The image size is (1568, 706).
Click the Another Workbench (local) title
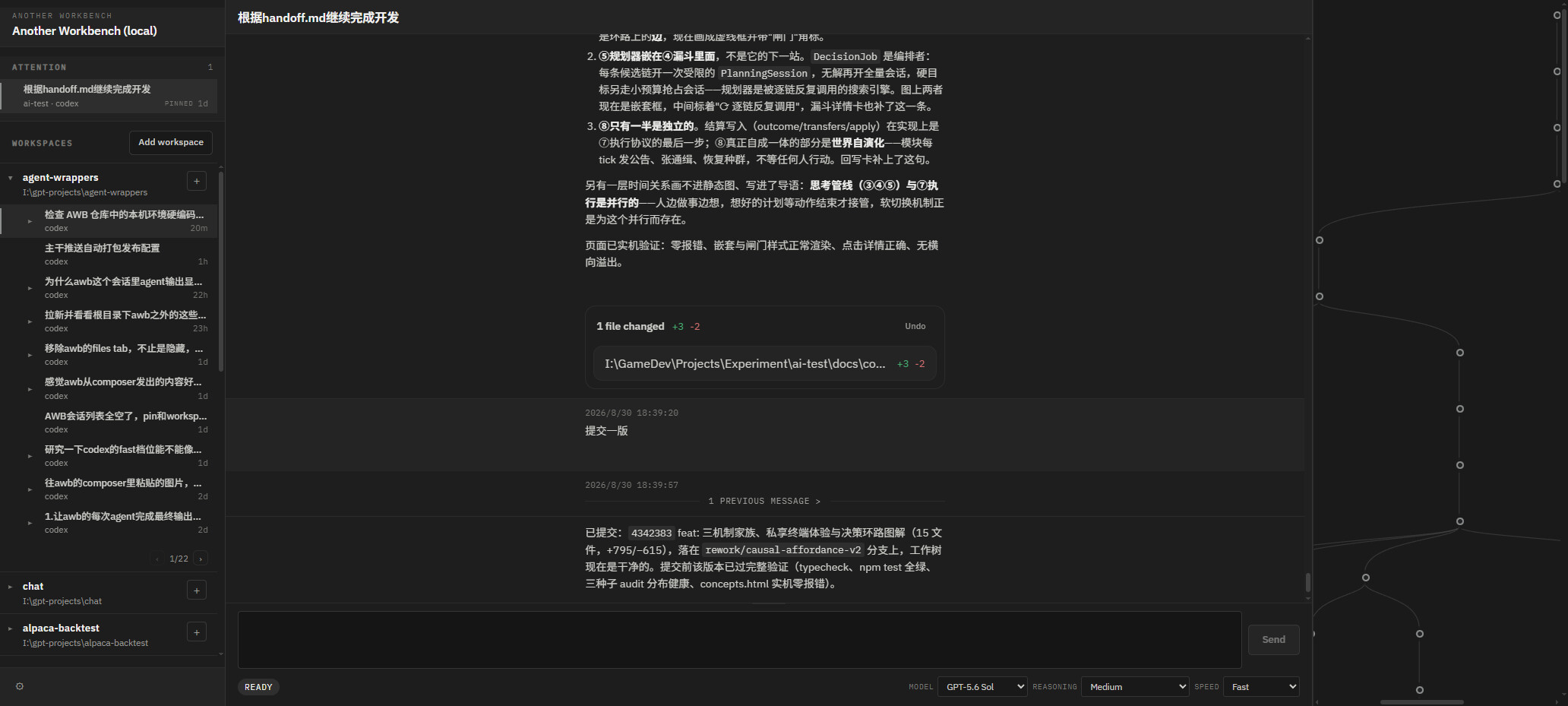coord(84,31)
